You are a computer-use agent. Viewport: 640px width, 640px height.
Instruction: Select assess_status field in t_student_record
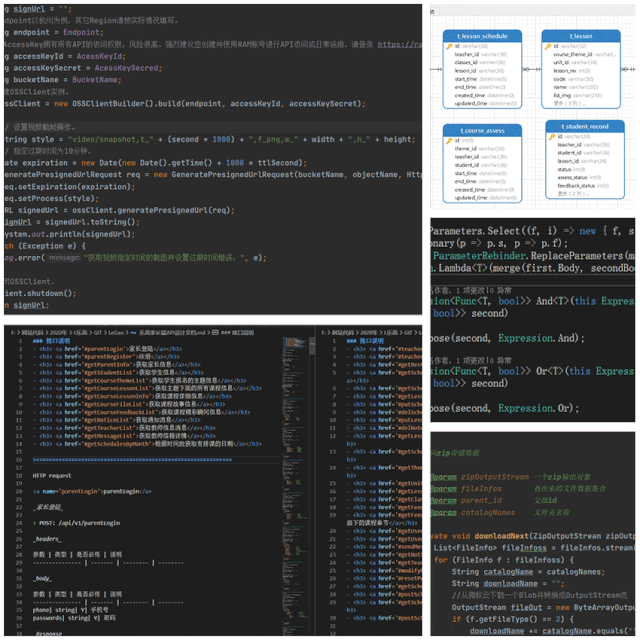tap(579, 178)
